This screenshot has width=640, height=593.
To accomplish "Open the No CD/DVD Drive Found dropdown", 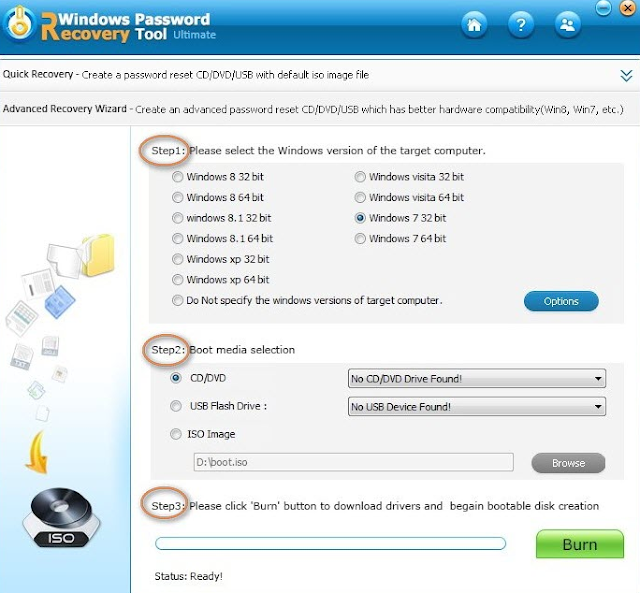I will click(x=477, y=378).
